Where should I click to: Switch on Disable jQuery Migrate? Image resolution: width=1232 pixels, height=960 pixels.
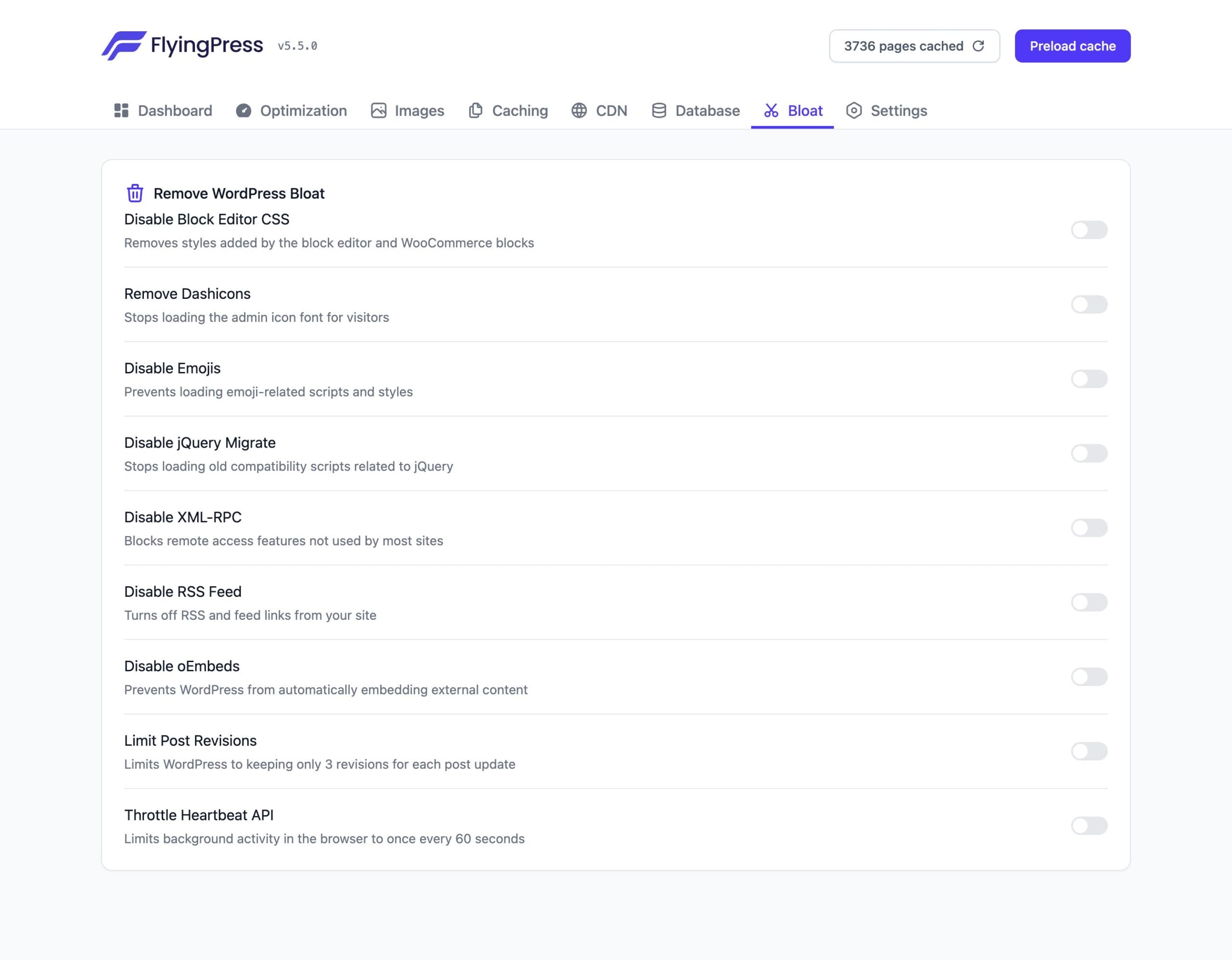[1089, 453]
